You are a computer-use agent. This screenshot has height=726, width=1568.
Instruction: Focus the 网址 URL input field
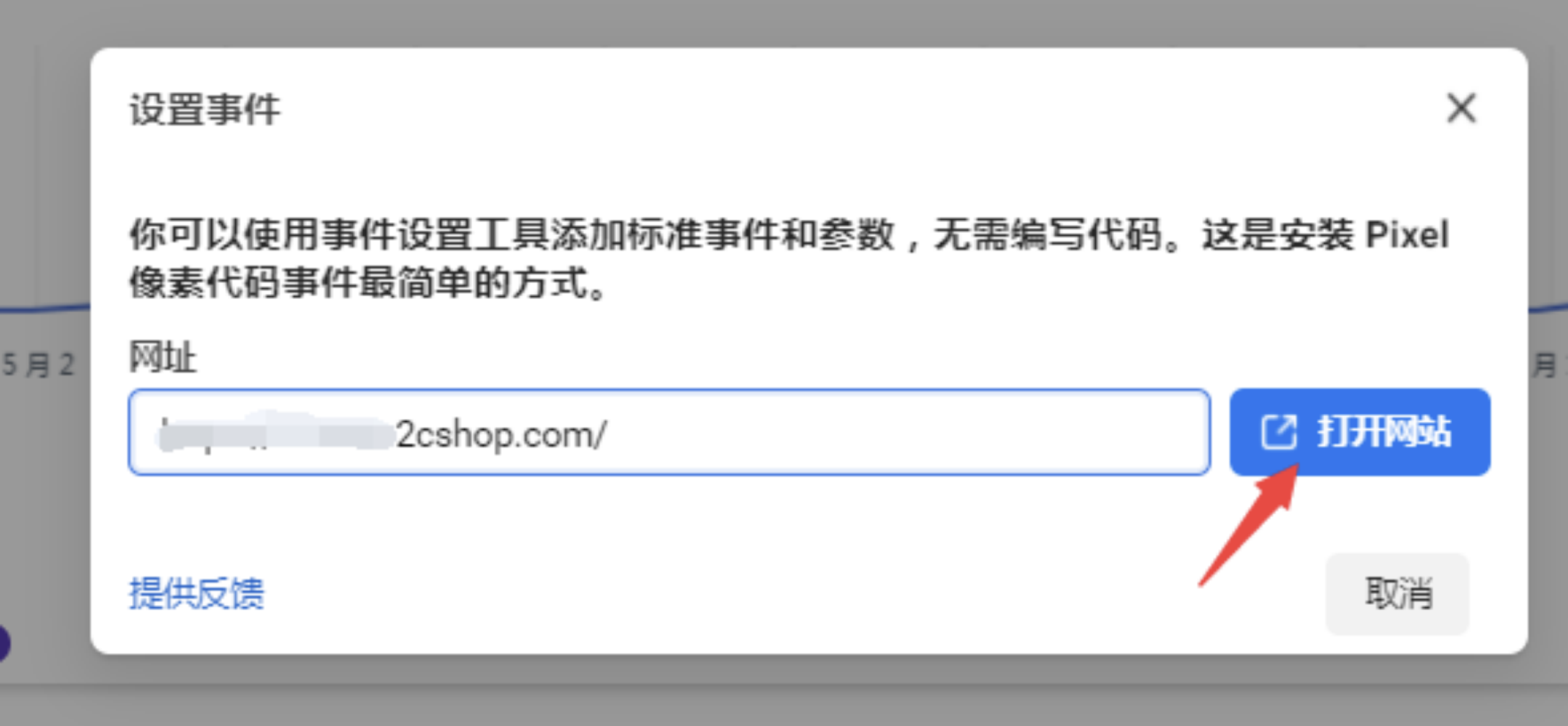(x=669, y=432)
